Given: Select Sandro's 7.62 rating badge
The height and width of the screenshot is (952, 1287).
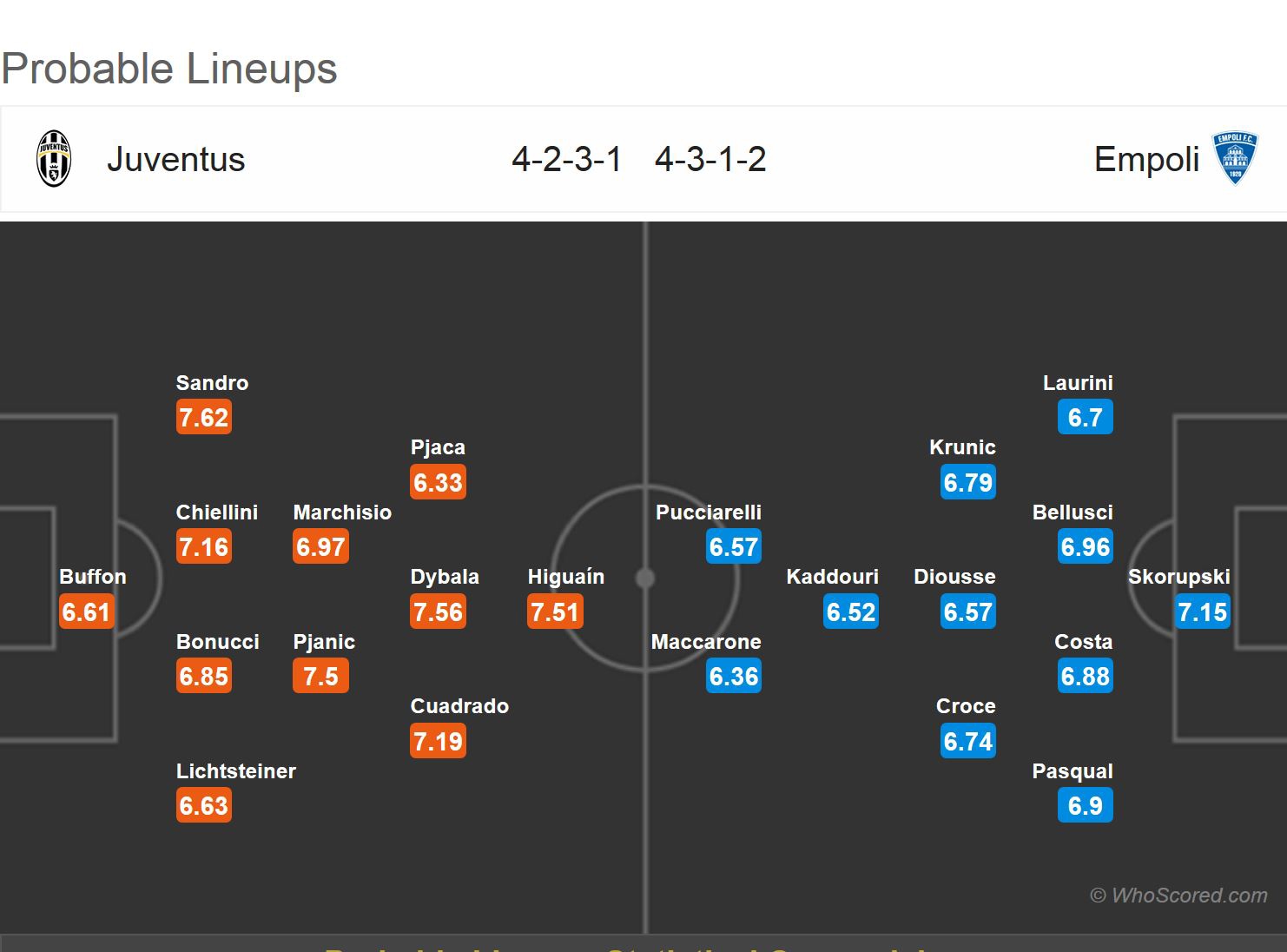Looking at the screenshot, I should tap(203, 418).
